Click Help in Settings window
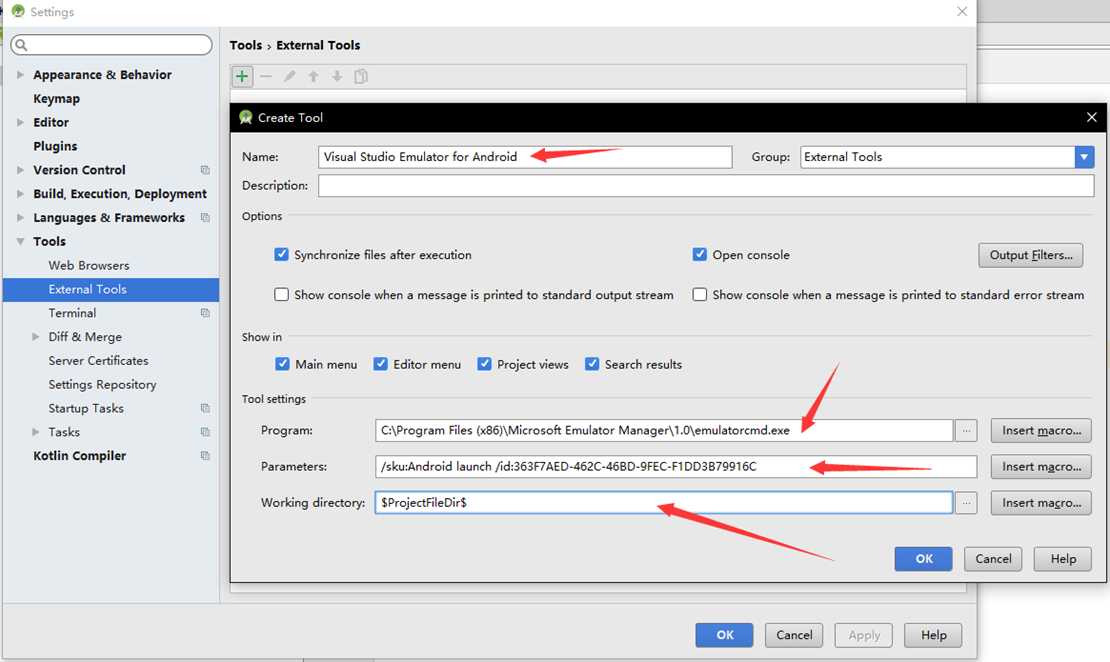Screen dimensions: 1110x662 [x=933, y=635]
